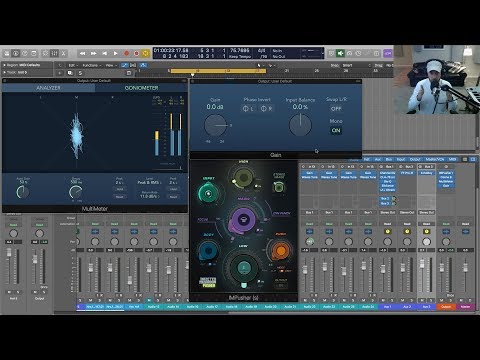This screenshot has width=480, height=360.
Task: Expand the Track disclosure triangle in Inspector
Action: tap(4, 72)
